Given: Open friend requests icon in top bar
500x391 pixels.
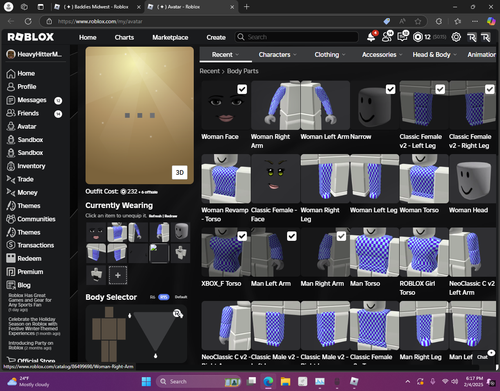Looking at the screenshot, I should (x=387, y=36).
